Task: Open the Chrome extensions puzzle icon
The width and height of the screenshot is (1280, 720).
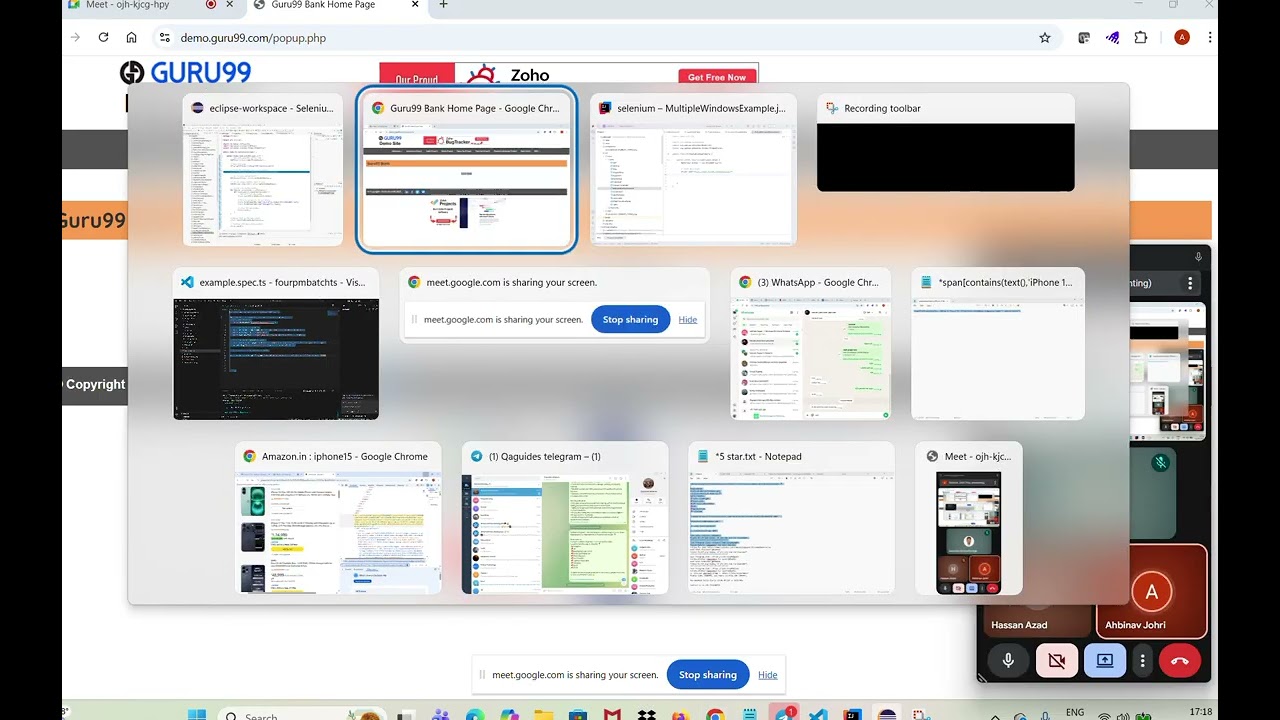Action: 1141,37
